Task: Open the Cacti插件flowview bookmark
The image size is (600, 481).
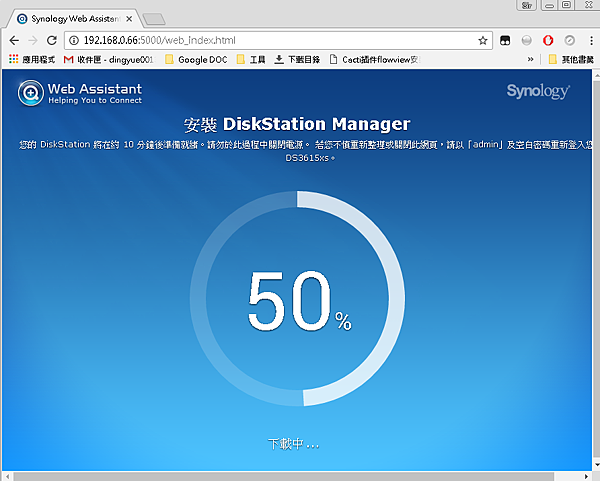Action: 375,59
